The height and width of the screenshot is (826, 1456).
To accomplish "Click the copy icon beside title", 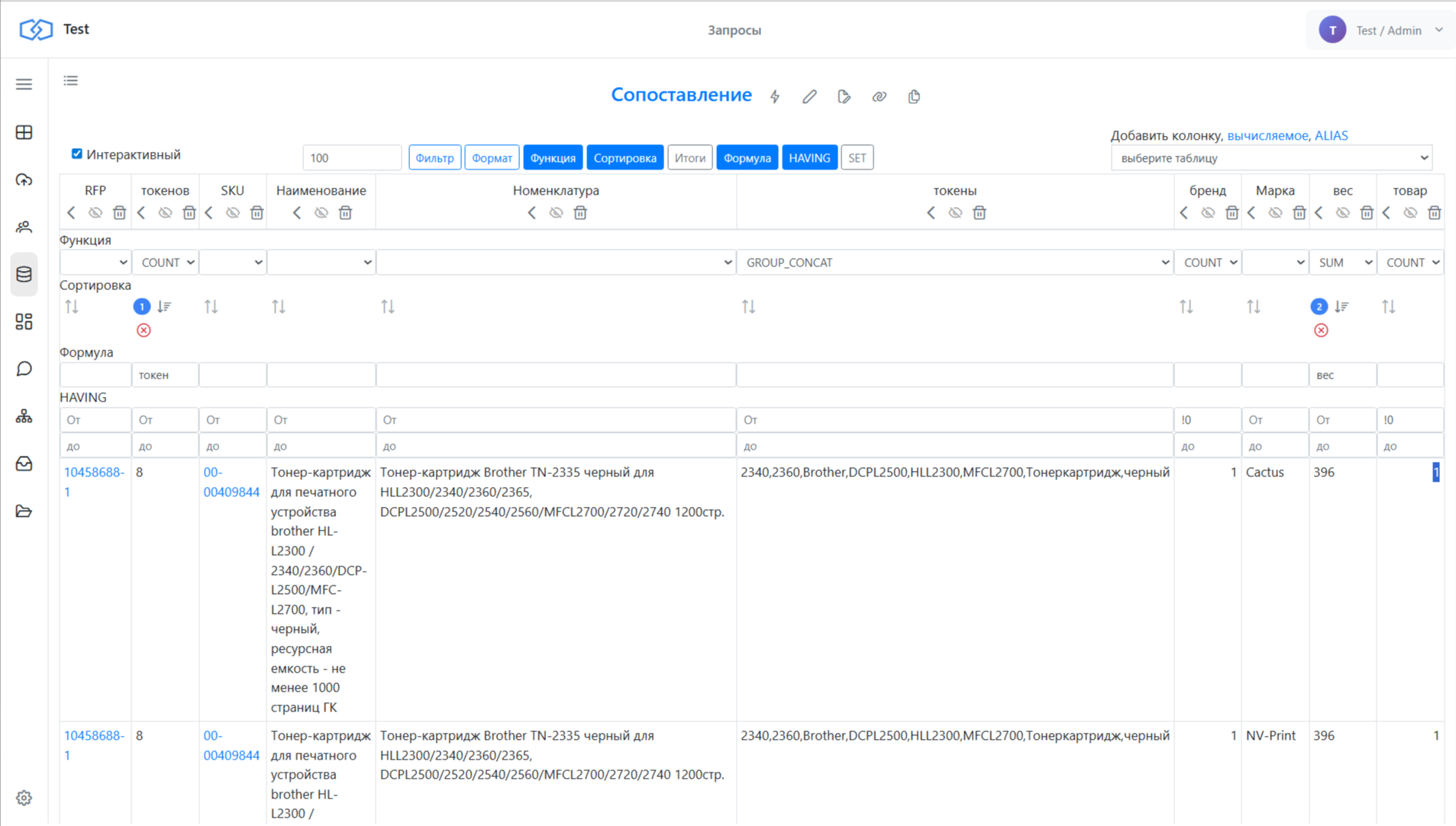I will click(914, 97).
